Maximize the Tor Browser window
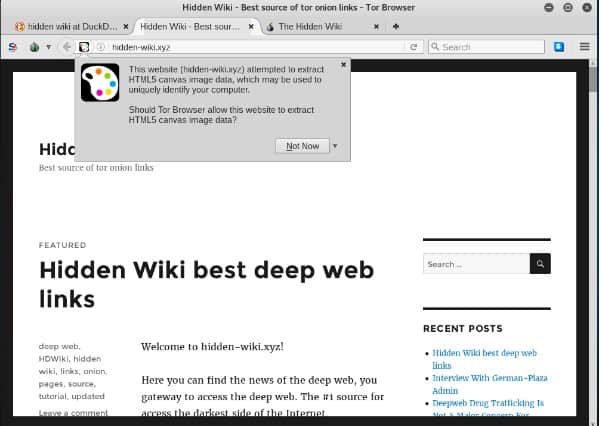This screenshot has height=426, width=601. [568, 7]
